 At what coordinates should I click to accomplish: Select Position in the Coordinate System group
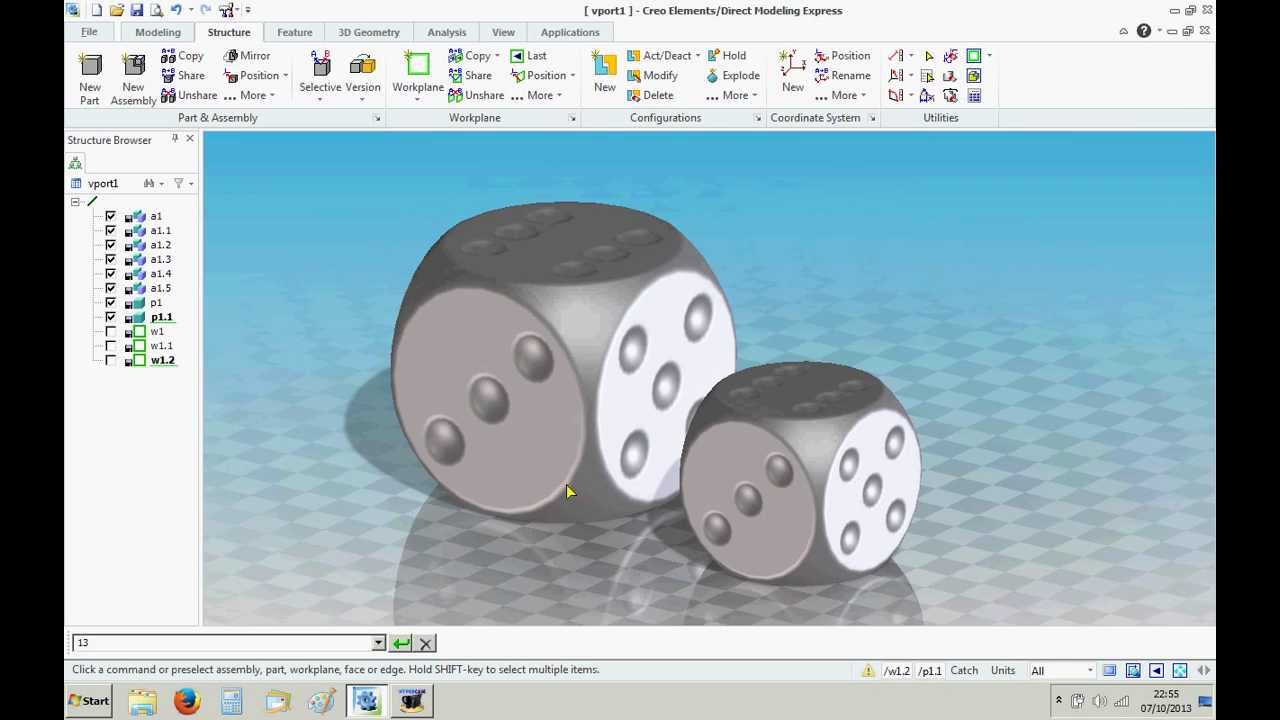[x=842, y=56]
